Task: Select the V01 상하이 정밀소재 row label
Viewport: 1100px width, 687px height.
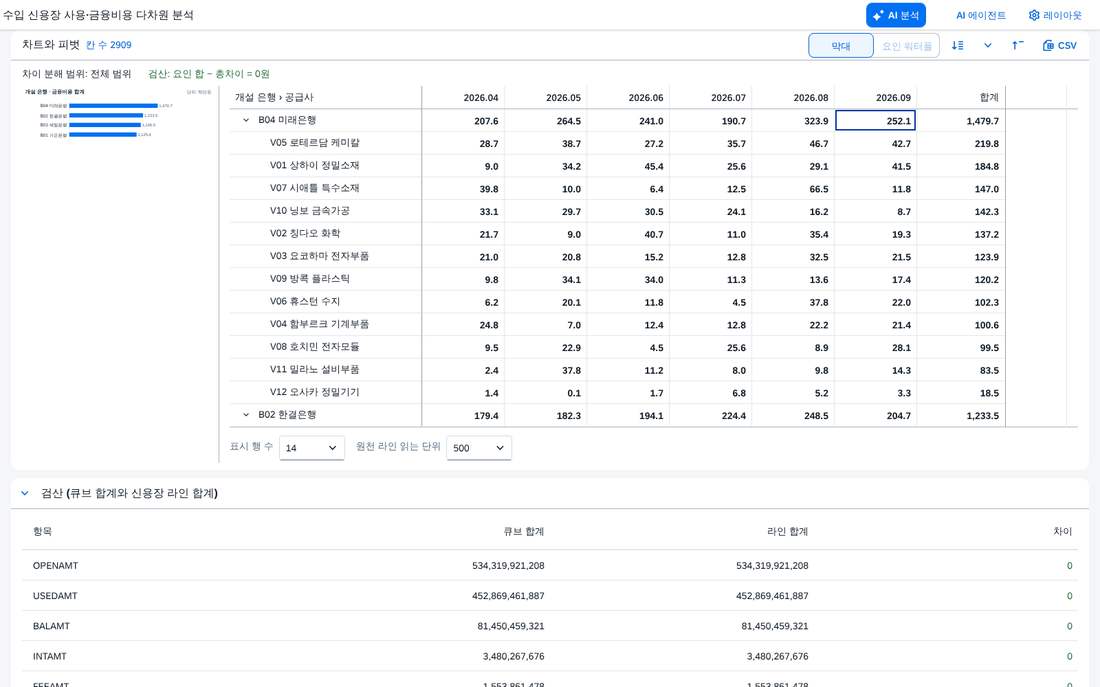Action: [x=315, y=166]
